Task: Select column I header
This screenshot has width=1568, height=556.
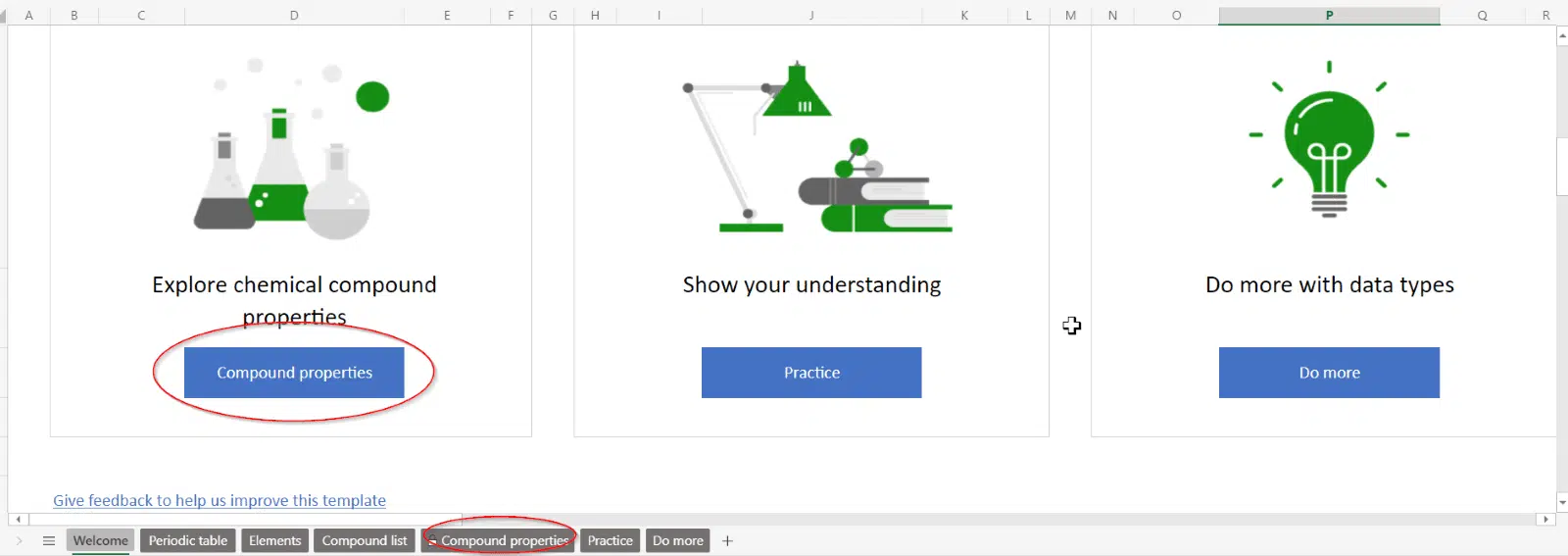Action: (659, 15)
